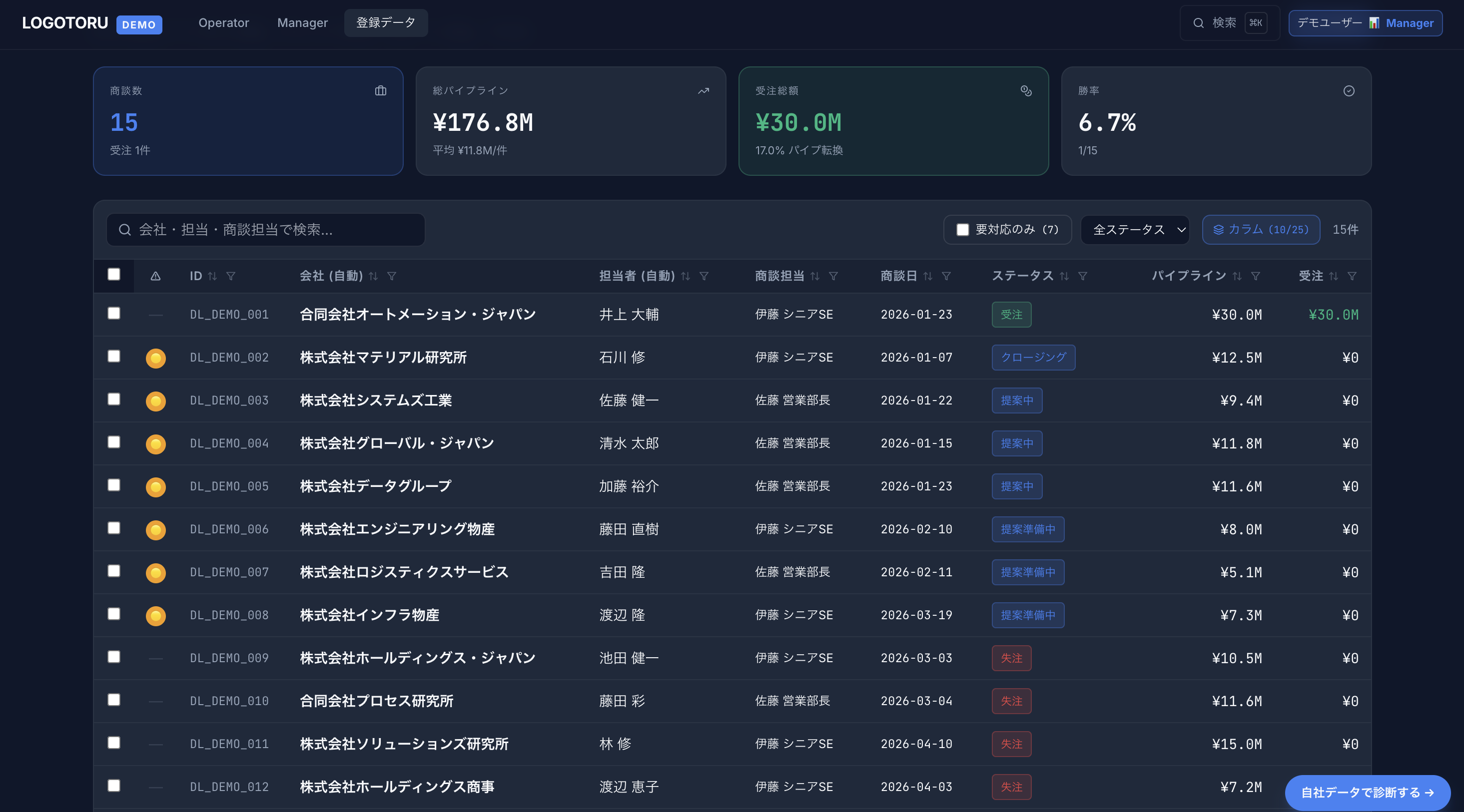Check the row DL_DEMO_012
The image size is (1464, 812).
[113, 786]
